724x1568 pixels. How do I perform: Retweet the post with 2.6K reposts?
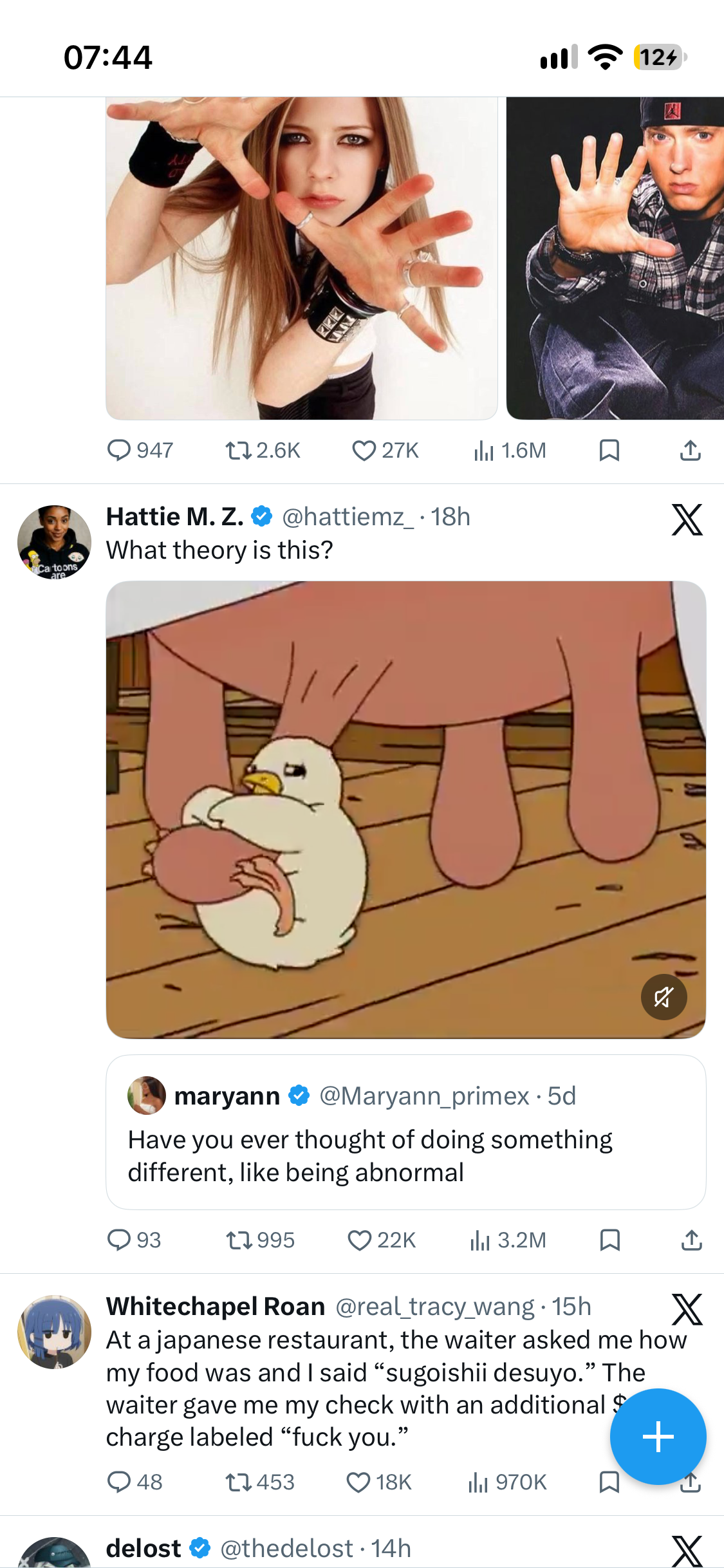[263, 450]
